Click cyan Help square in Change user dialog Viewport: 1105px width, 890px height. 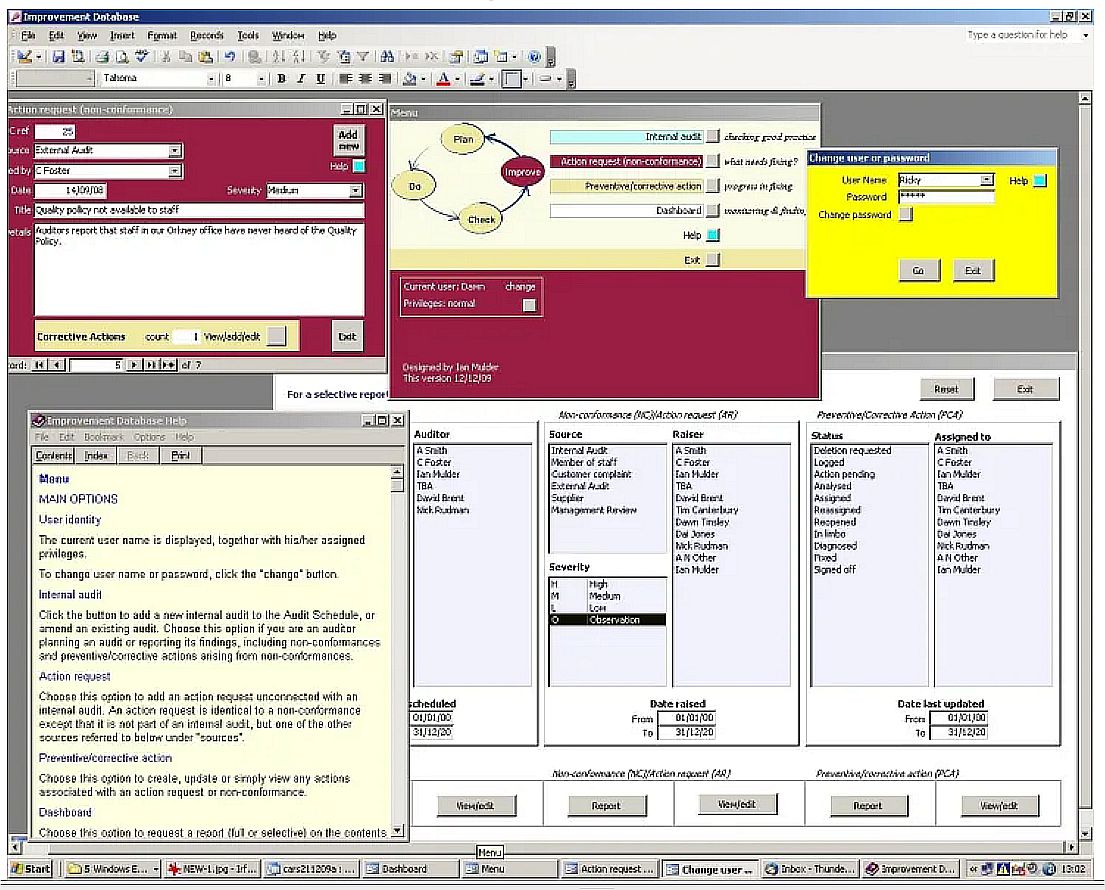1039,181
